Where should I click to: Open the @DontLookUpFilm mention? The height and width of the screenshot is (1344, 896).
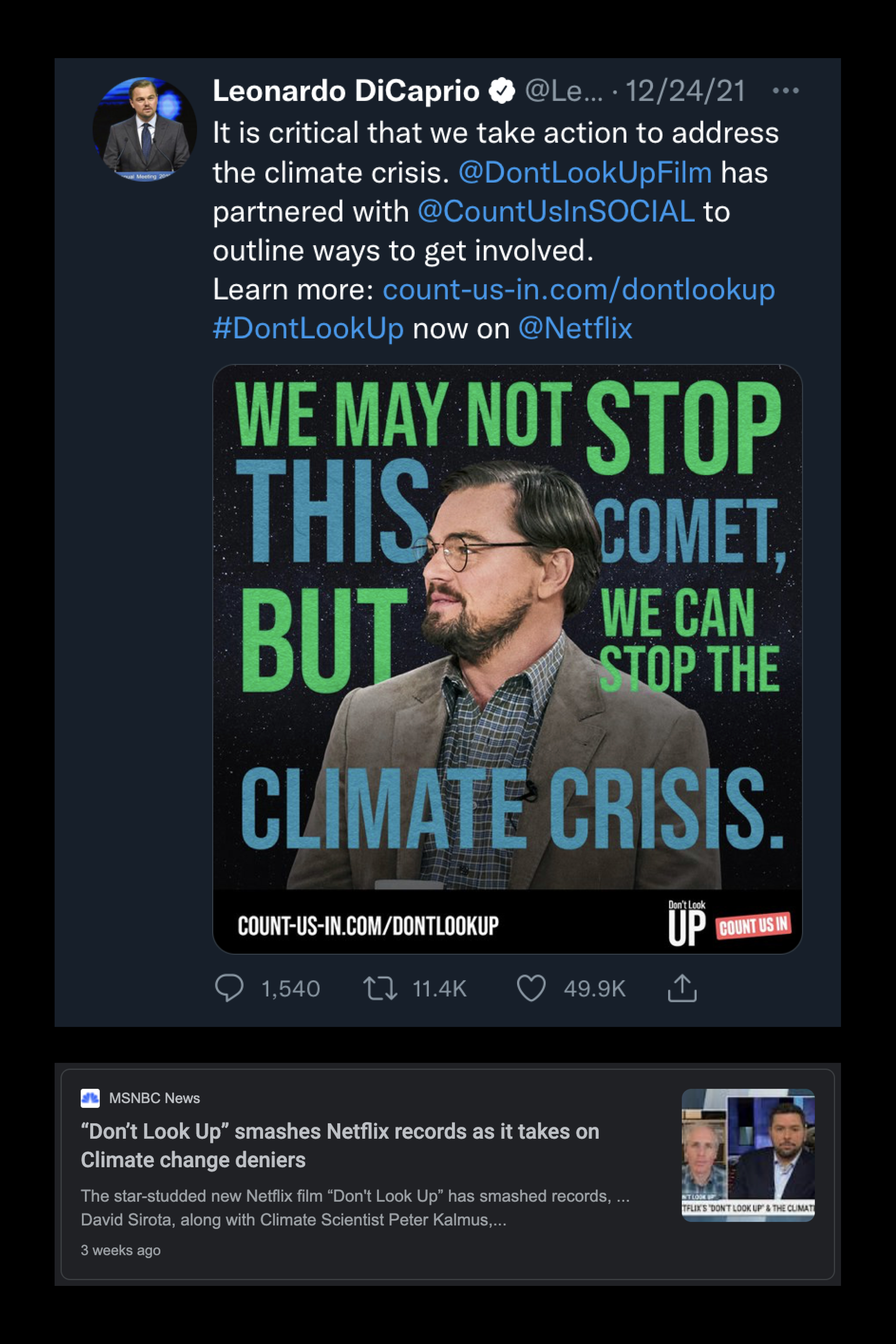[x=585, y=173]
